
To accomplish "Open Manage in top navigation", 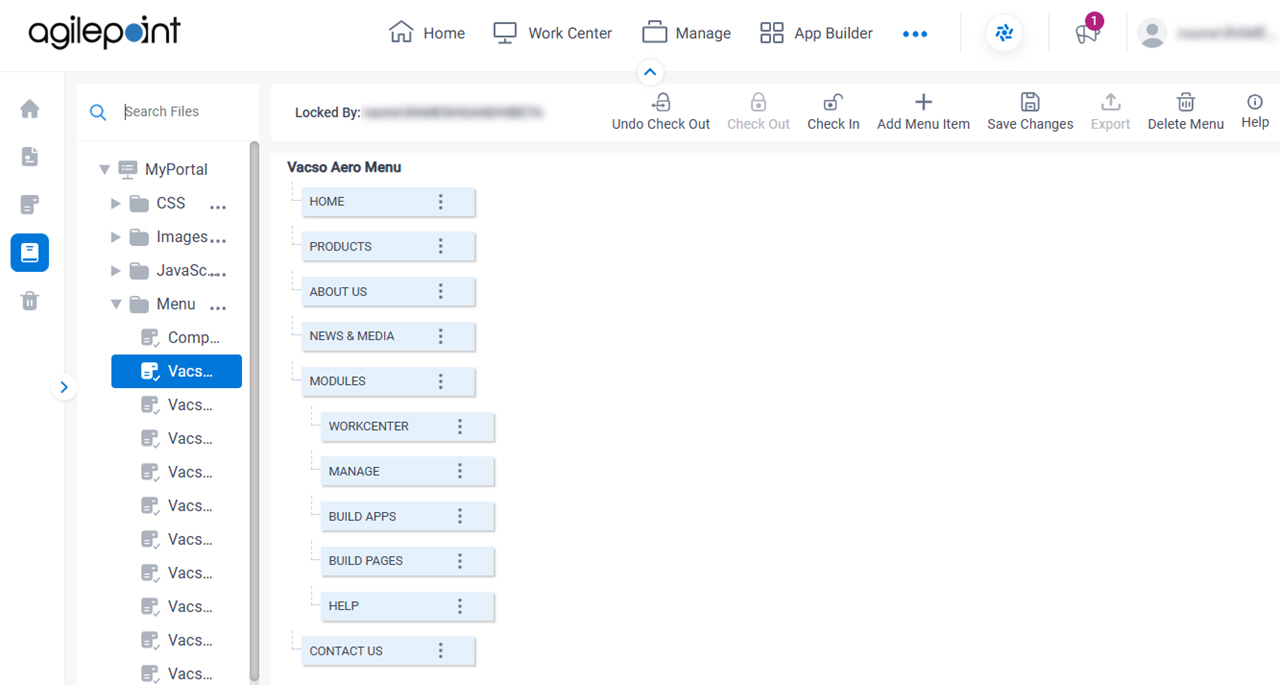I will [x=686, y=33].
